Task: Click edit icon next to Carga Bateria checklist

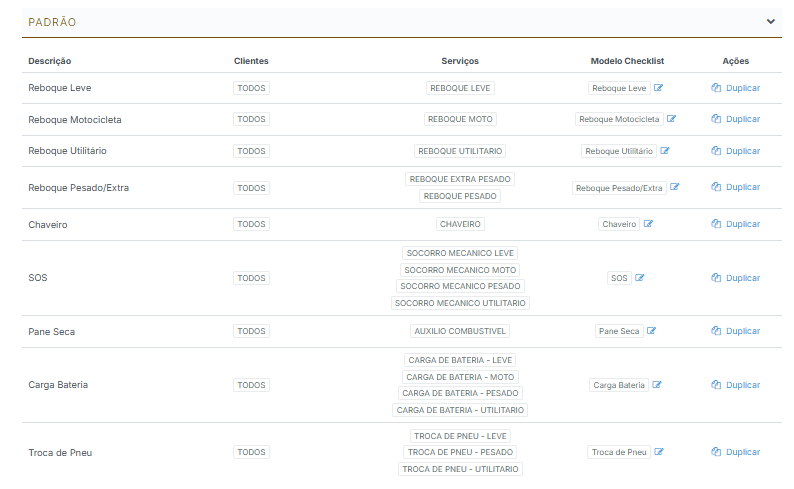Action: (657, 385)
